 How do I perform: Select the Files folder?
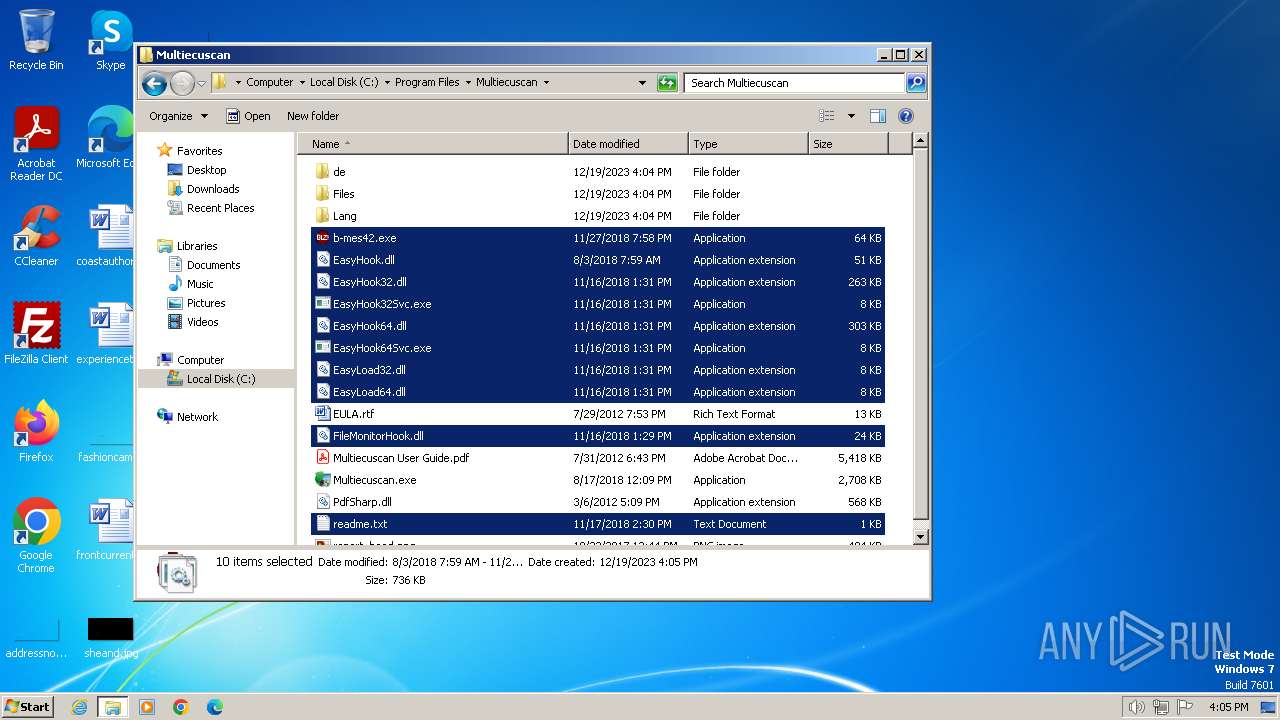[598, 194]
